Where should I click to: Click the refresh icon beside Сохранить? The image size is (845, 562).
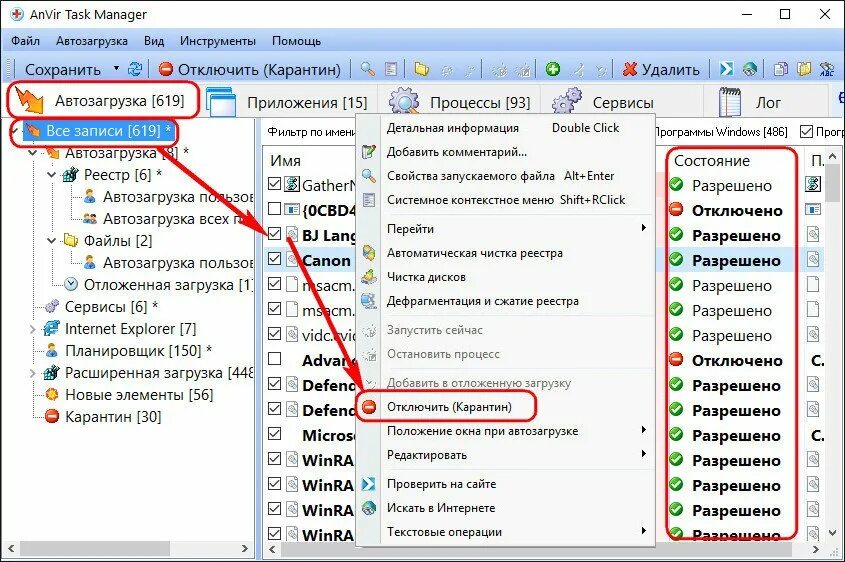(135, 69)
